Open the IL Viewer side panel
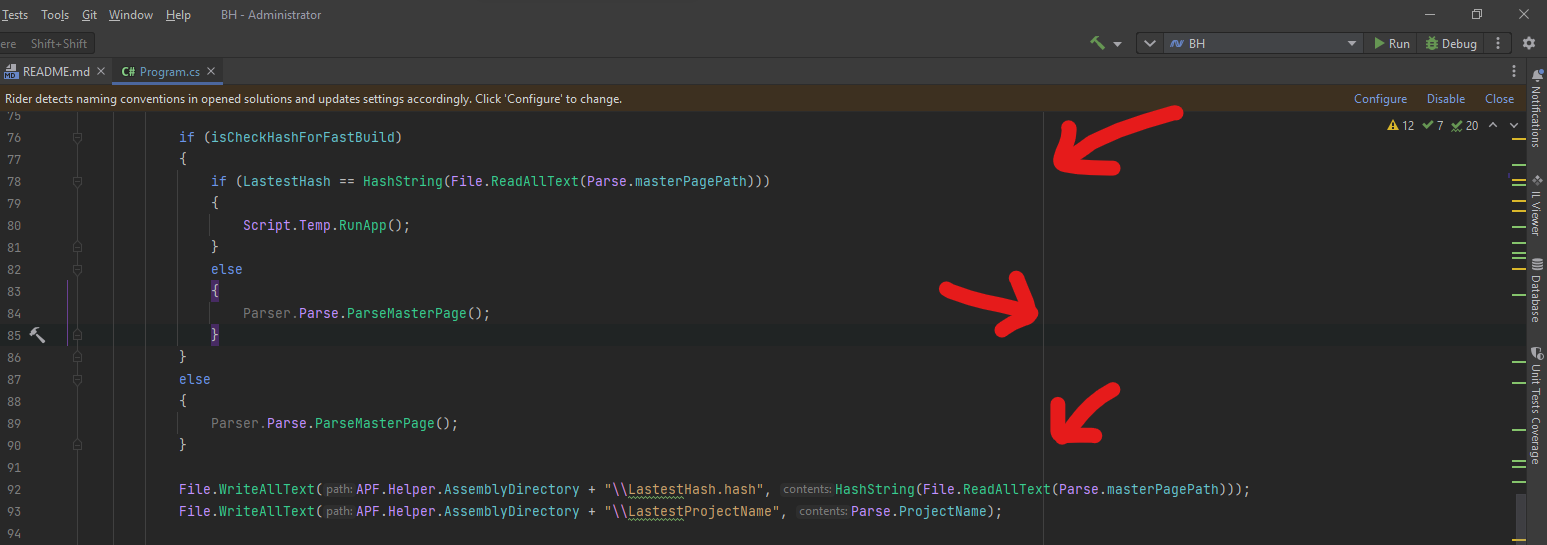 (1537, 206)
